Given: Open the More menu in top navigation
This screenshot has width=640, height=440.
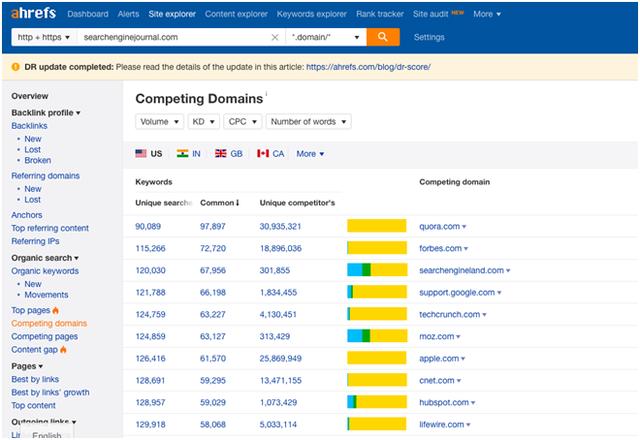Looking at the screenshot, I should [487, 14].
